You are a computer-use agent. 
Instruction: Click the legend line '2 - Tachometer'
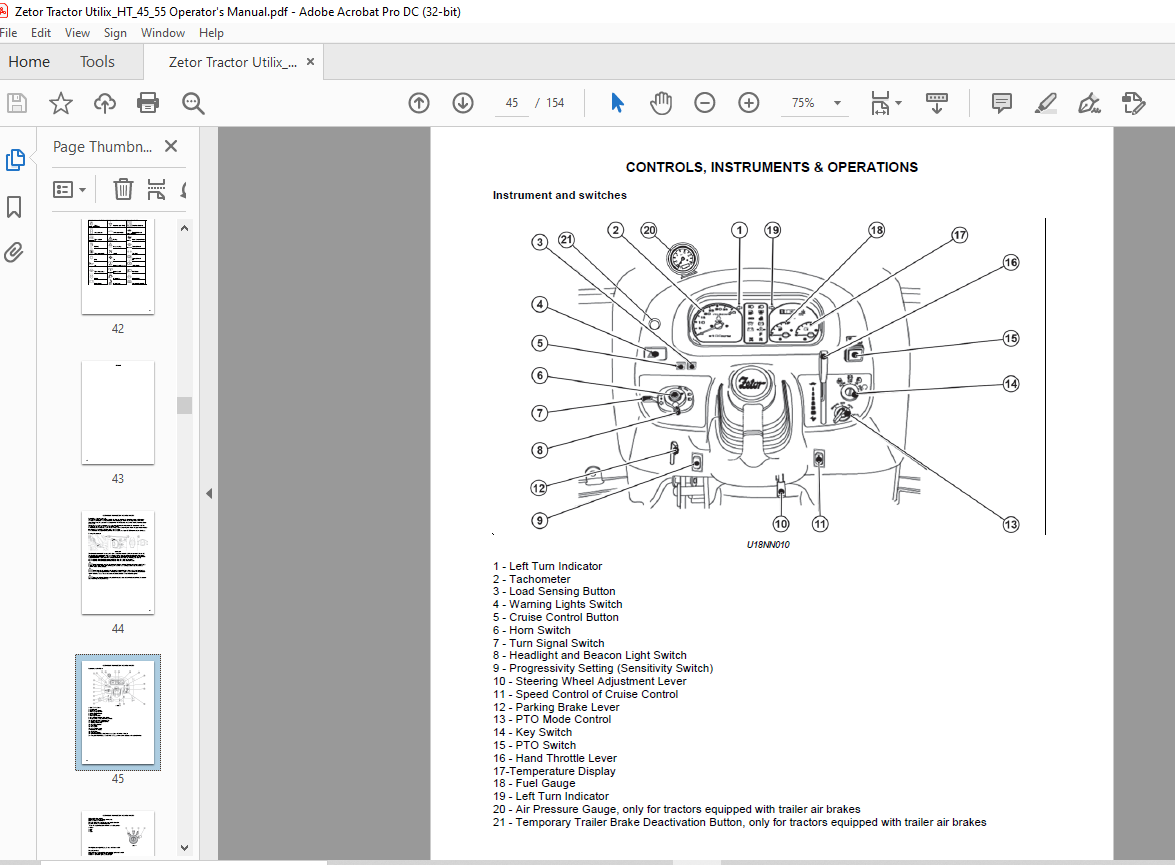[531, 579]
